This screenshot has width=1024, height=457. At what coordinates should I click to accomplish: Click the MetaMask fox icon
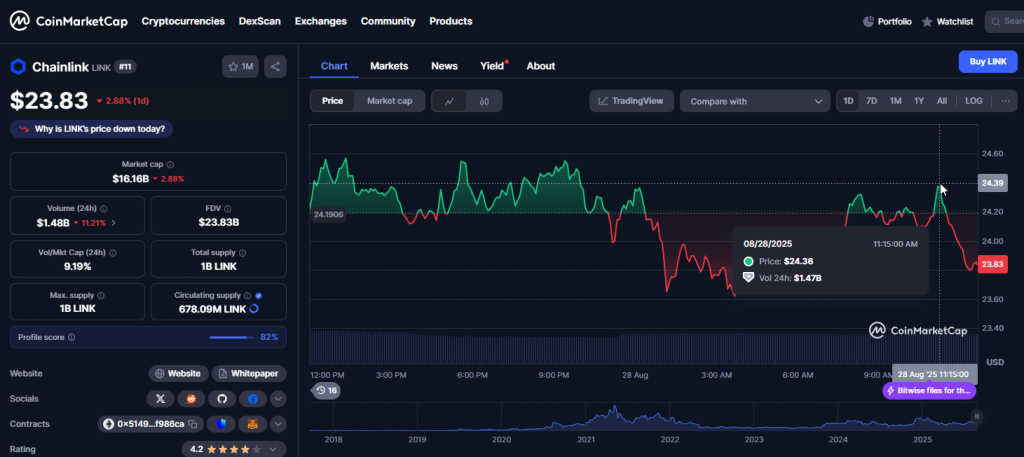(x=252, y=424)
